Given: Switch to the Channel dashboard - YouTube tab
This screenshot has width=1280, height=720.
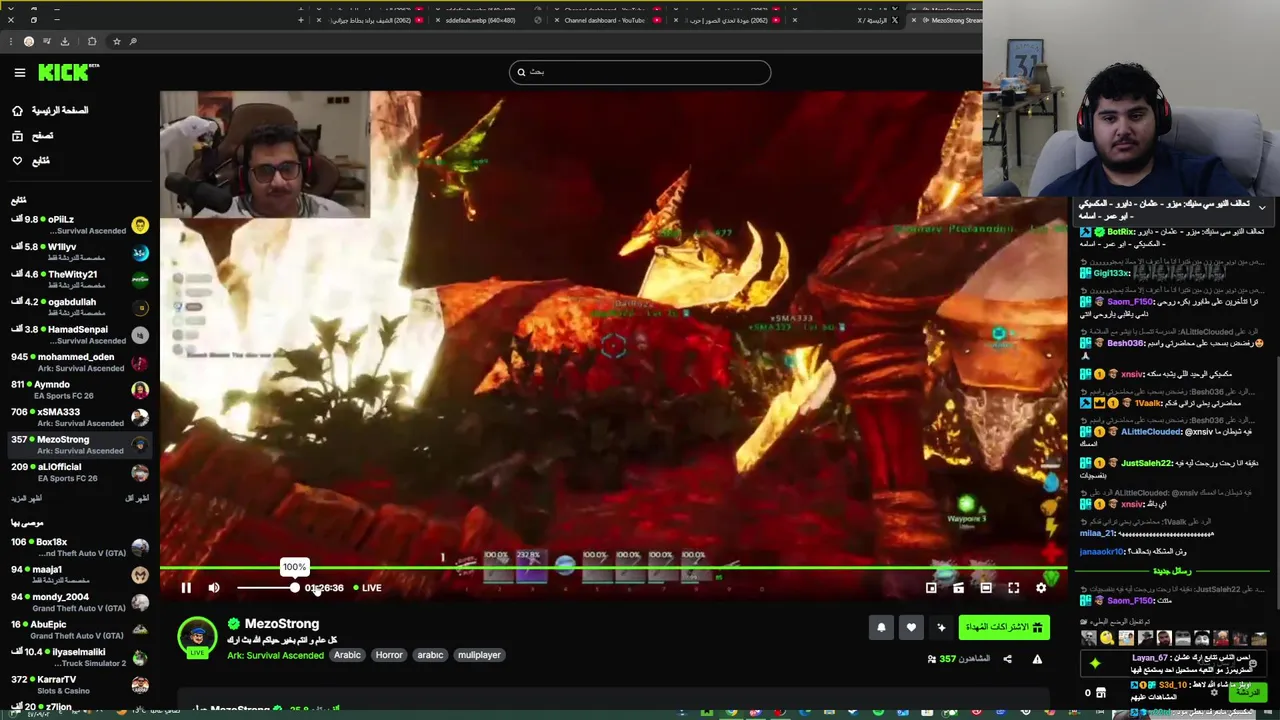Looking at the screenshot, I should (605, 20).
